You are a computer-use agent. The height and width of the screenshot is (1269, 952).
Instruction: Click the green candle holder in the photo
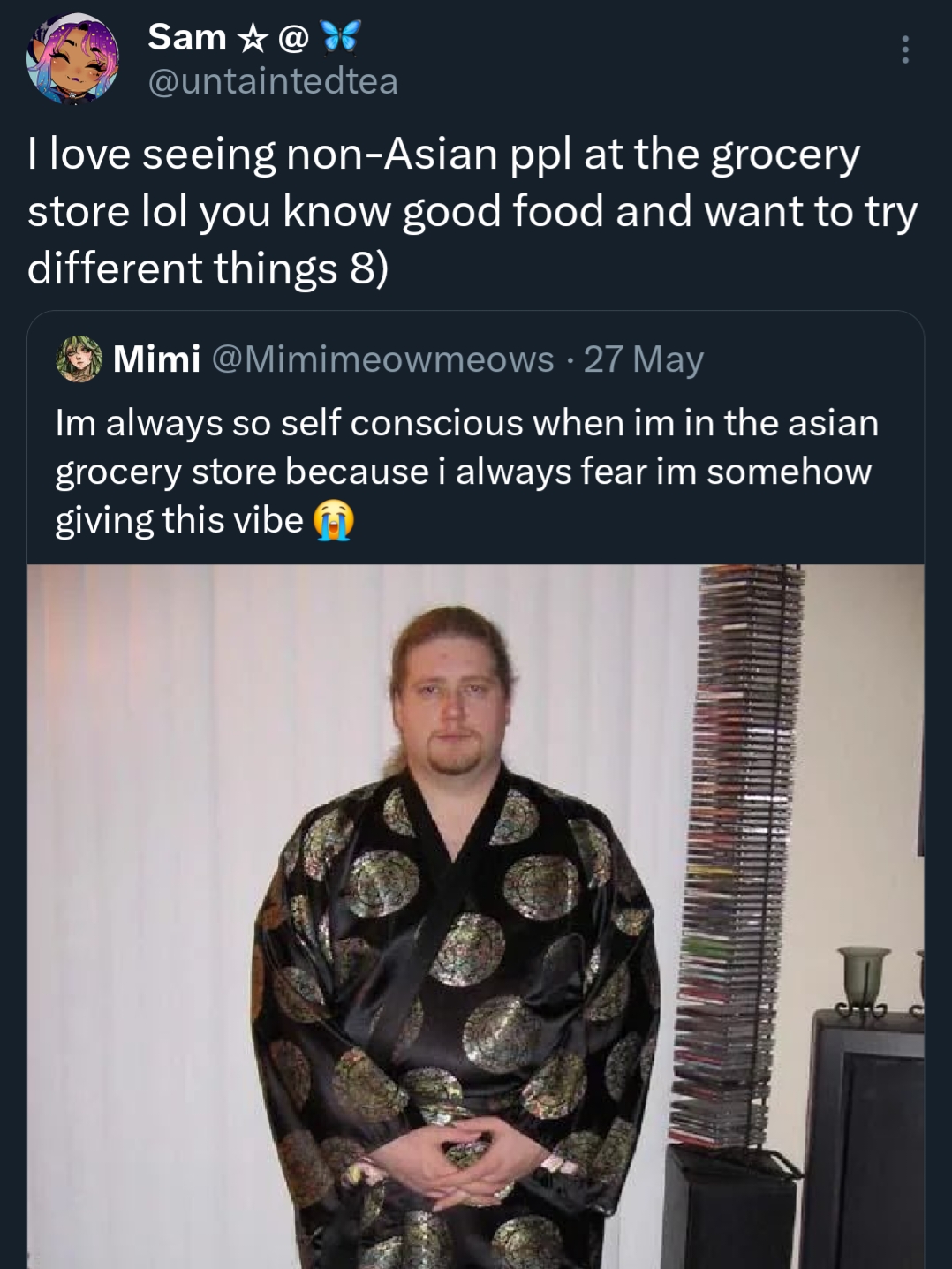[x=864, y=982]
